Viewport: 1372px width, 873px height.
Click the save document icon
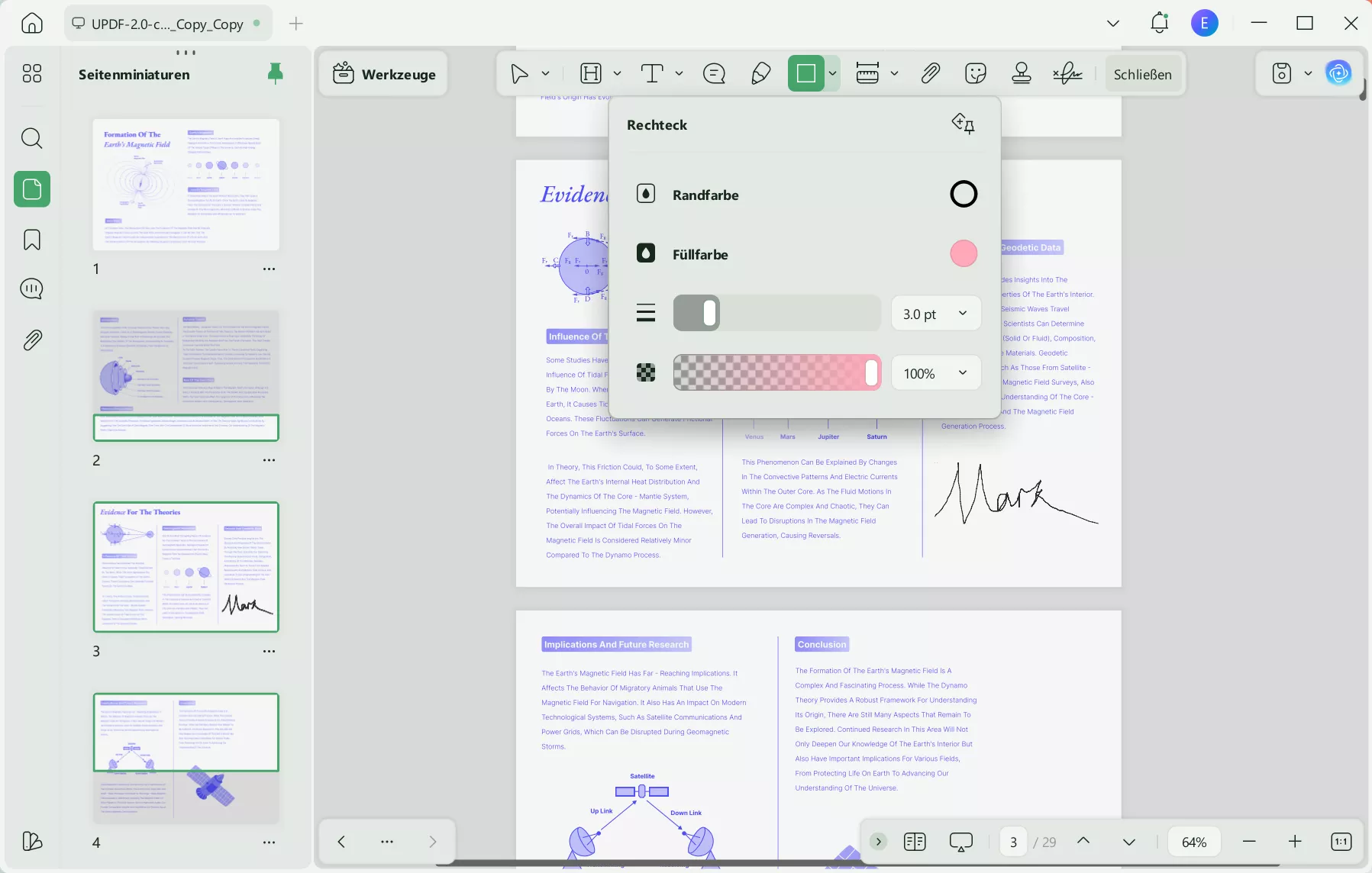pyautogui.click(x=1282, y=74)
